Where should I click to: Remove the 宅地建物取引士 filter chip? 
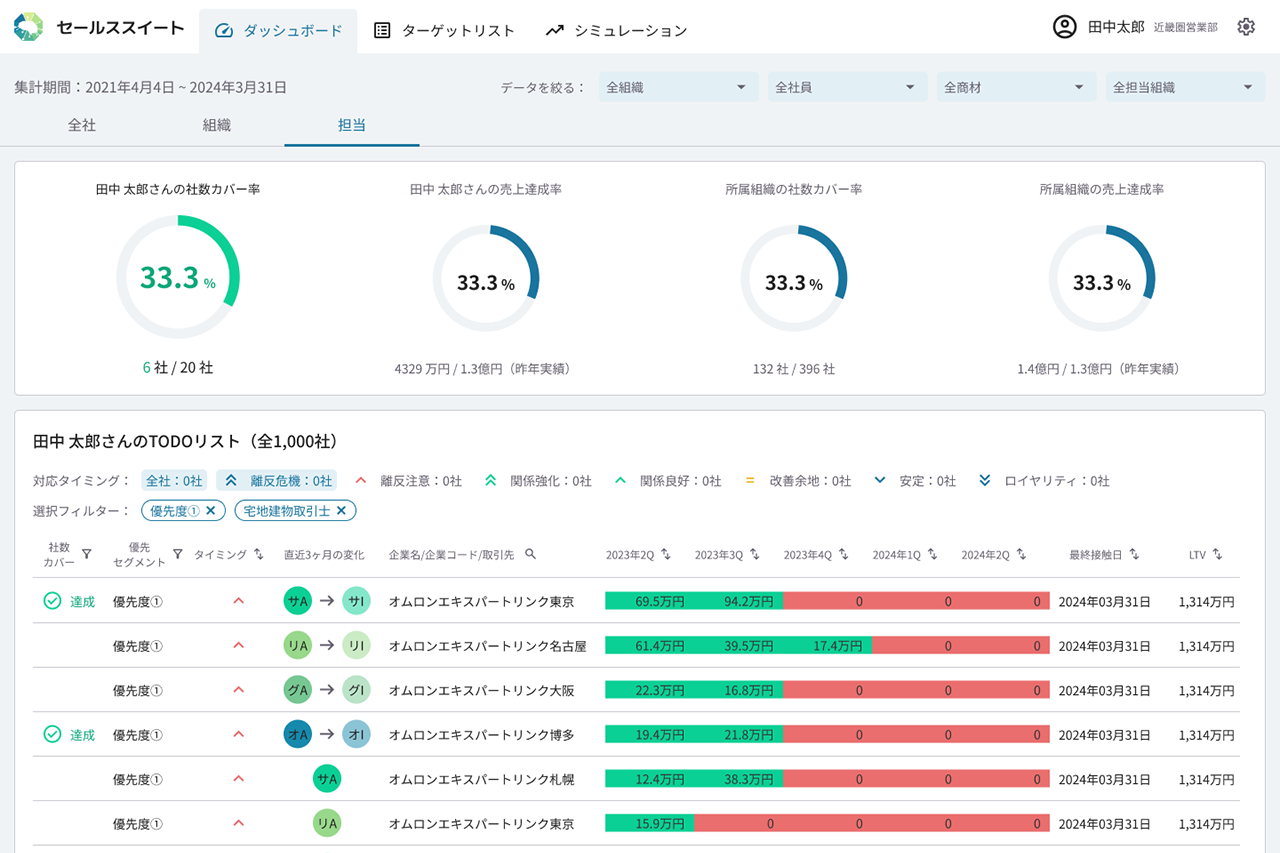pyautogui.click(x=341, y=511)
